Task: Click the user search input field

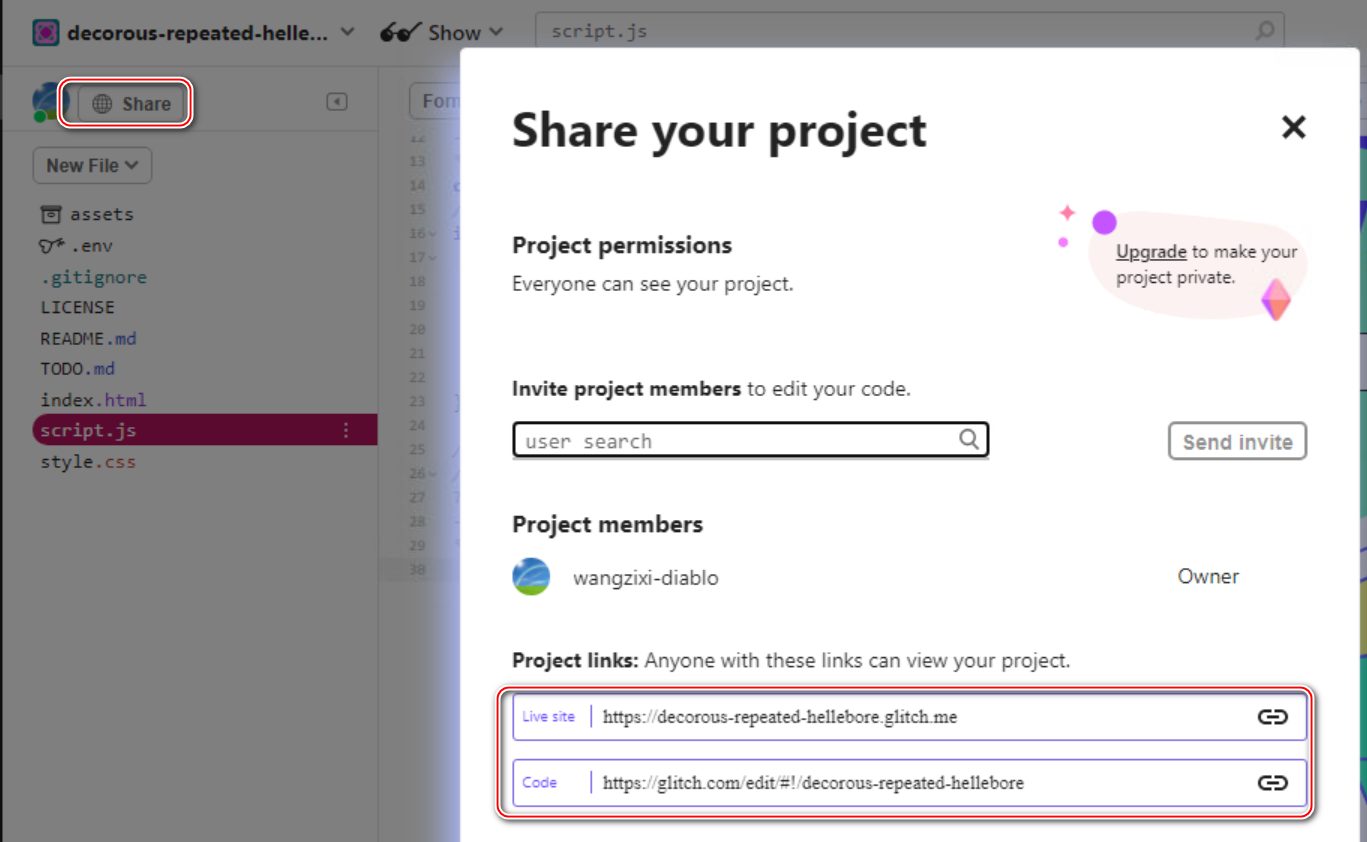Action: (x=750, y=440)
